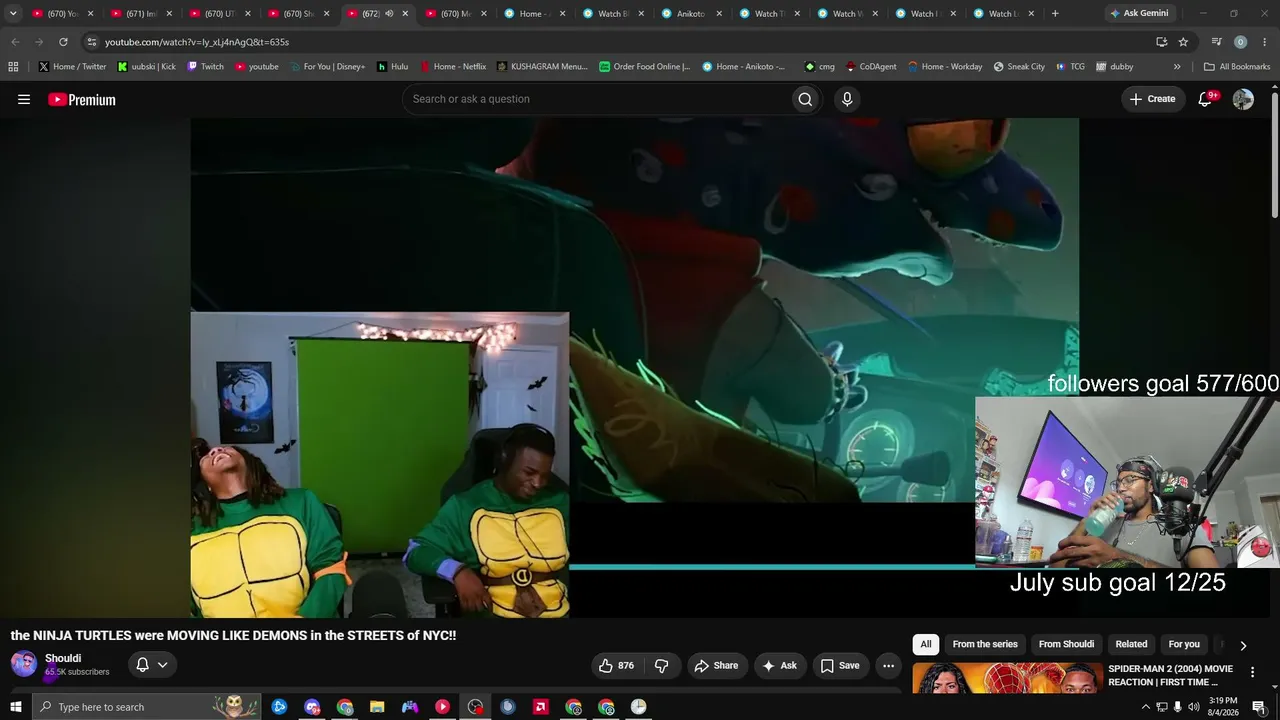1280x720 pixels.
Task: Open the Chrome profile button
Action: point(1240,42)
